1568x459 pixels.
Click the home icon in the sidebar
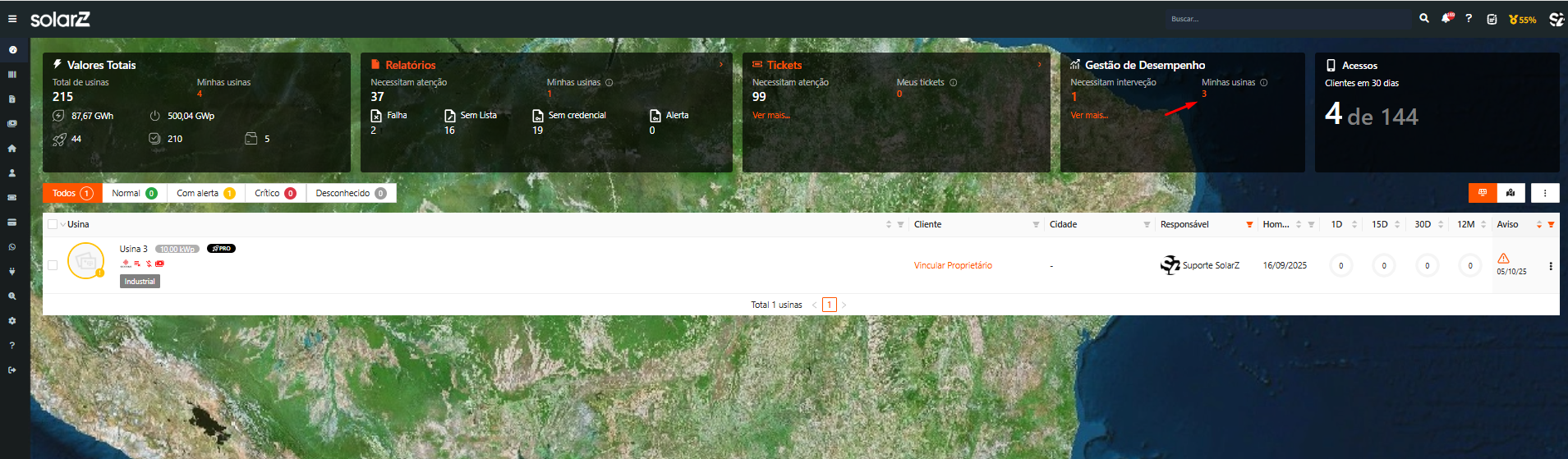point(11,149)
